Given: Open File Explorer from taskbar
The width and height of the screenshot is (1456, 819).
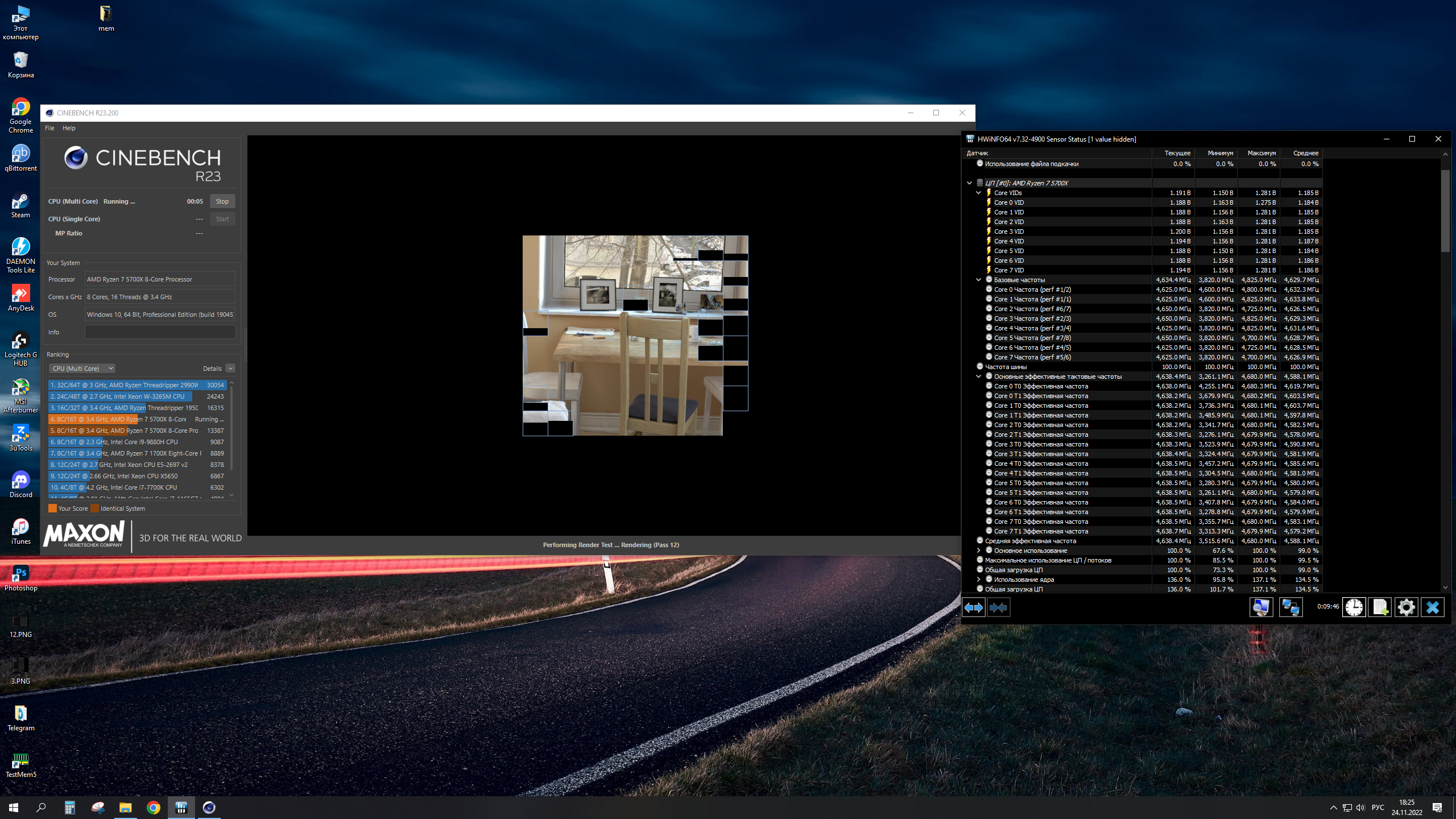Looking at the screenshot, I should pyautogui.click(x=125, y=808).
